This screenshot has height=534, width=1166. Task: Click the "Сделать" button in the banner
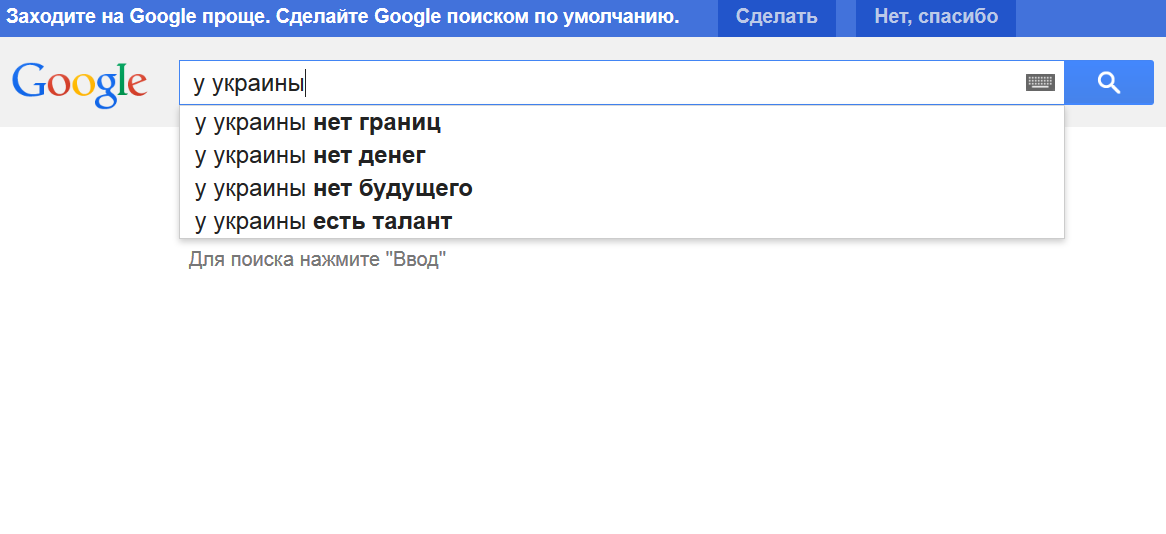click(776, 17)
